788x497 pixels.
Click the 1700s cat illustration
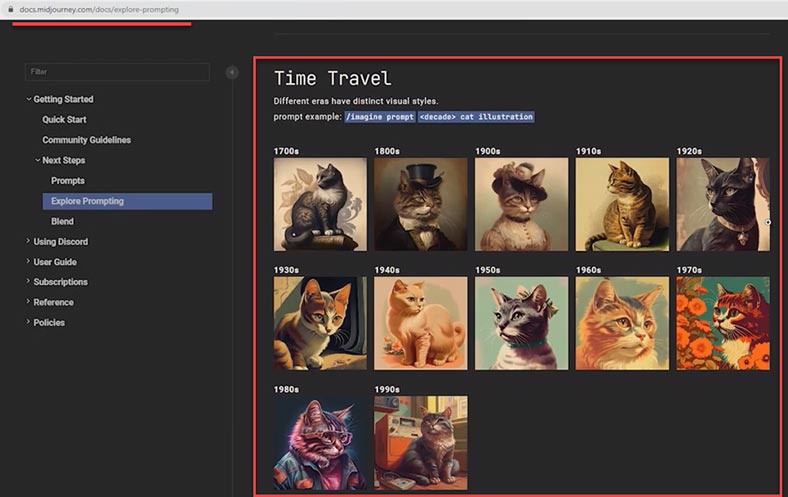(320, 205)
